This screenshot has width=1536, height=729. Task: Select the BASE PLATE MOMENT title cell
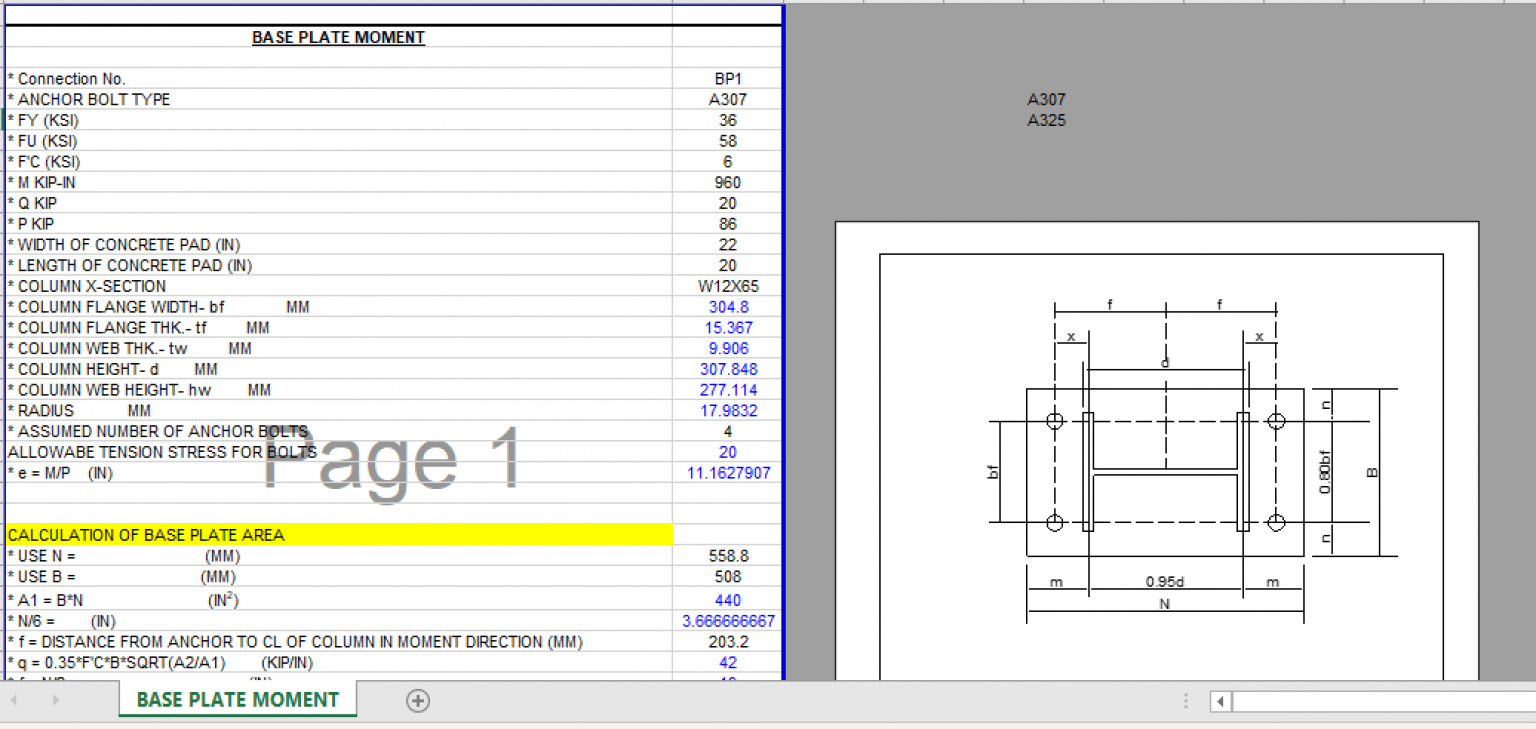pyautogui.click(x=338, y=37)
